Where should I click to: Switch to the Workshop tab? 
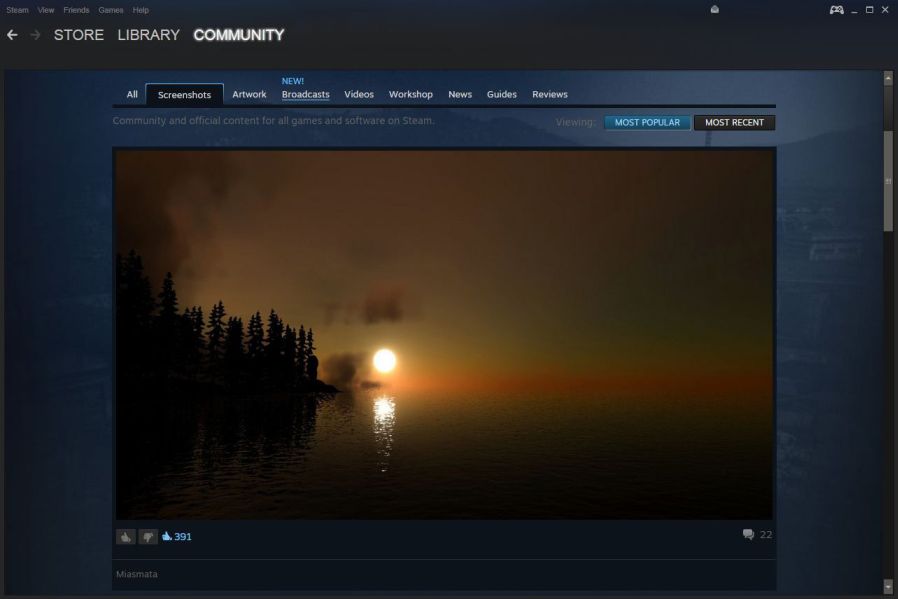pyautogui.click(x=410, y=95)
